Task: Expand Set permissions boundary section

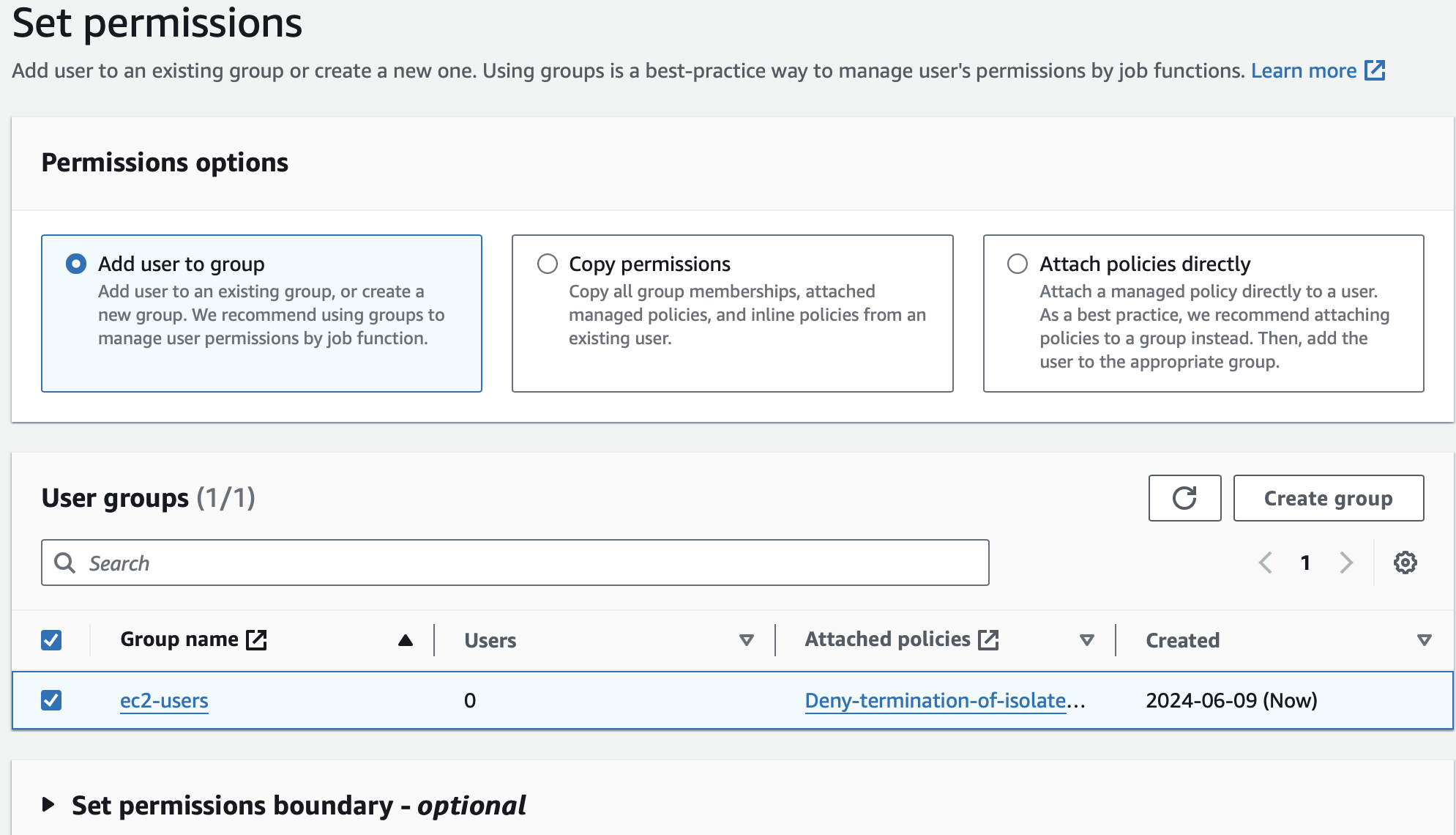Action: click(48, 805)
